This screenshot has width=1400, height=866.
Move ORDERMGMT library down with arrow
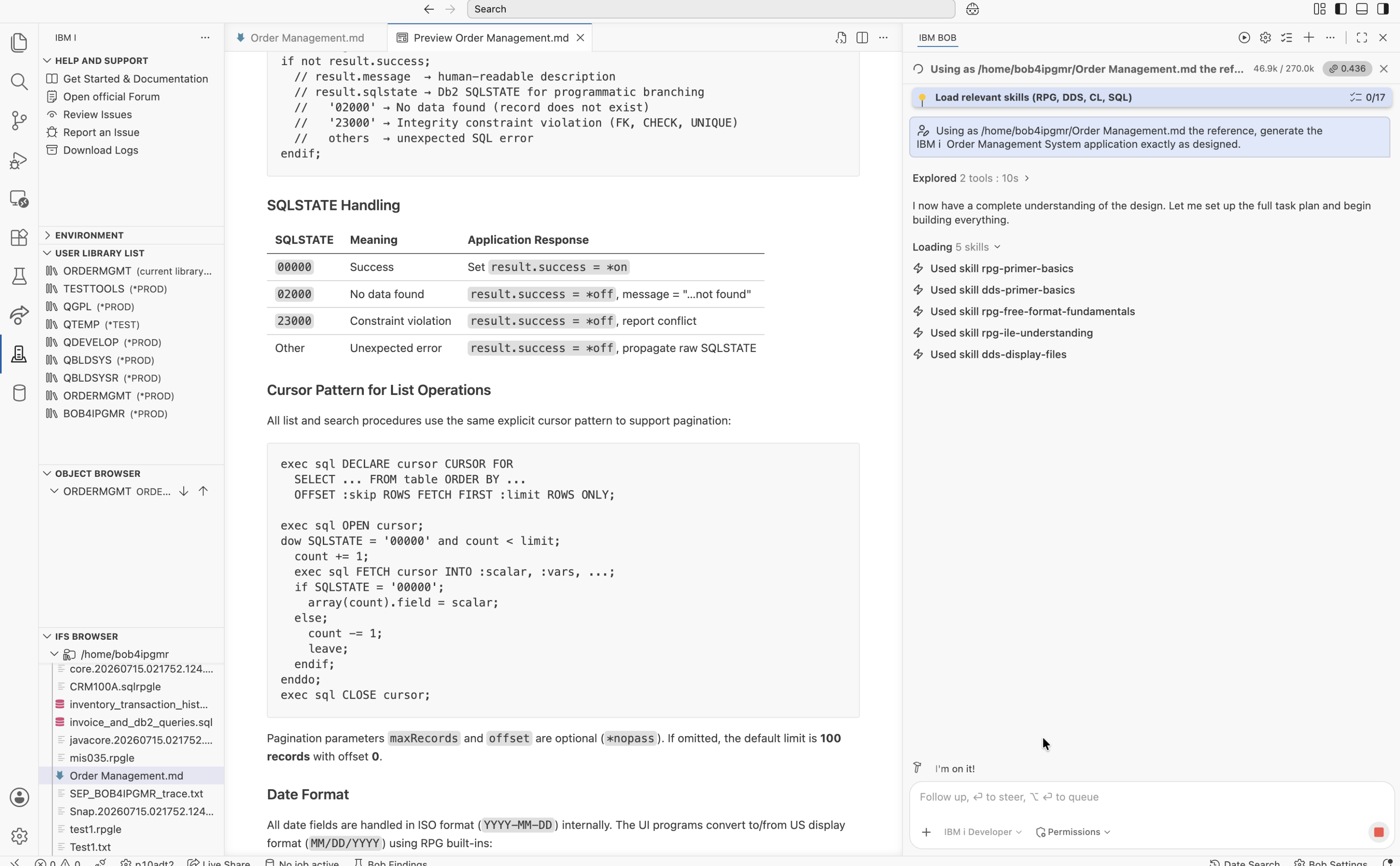183,491
